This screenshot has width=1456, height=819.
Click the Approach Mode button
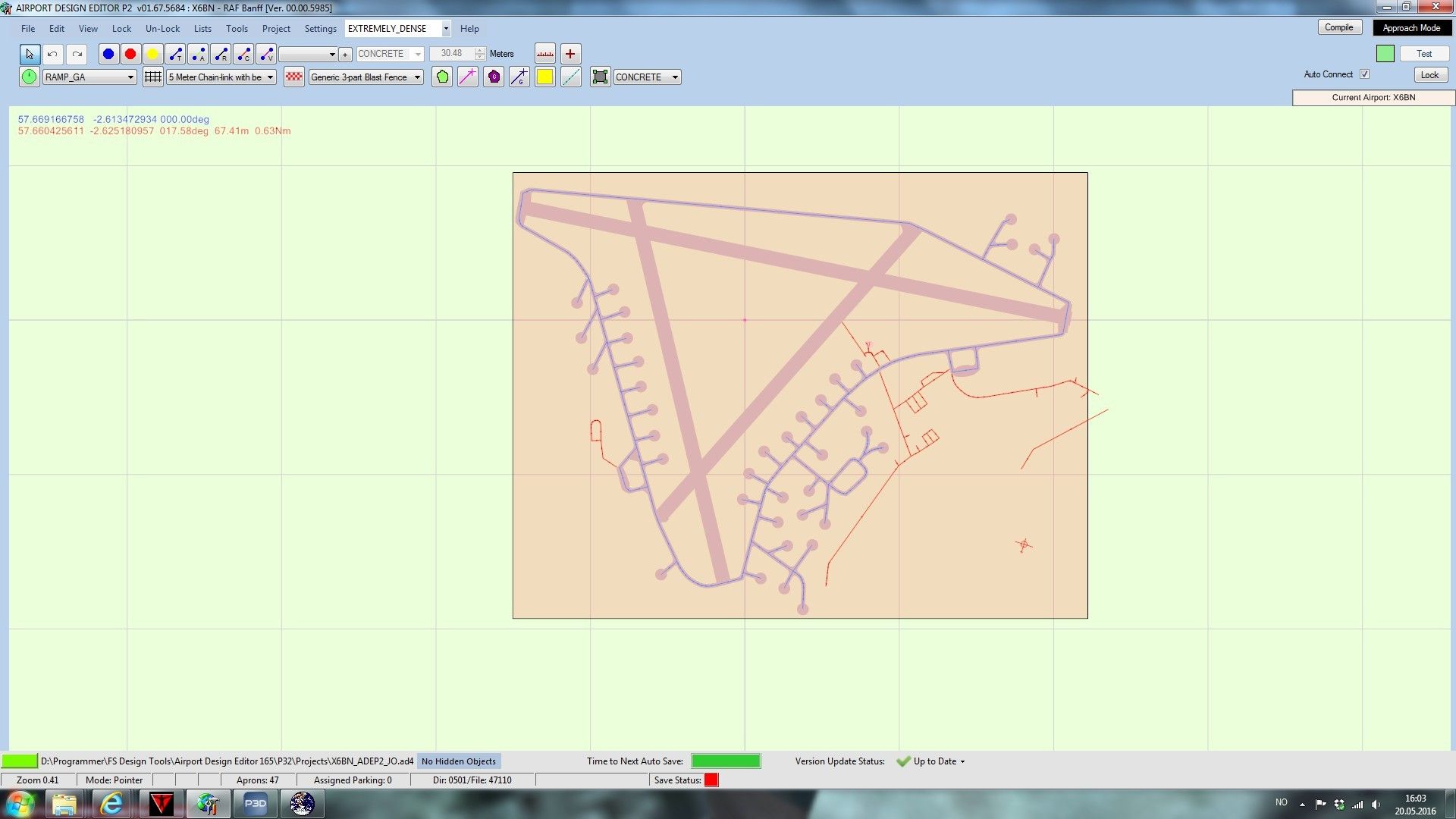(1411, 28)
